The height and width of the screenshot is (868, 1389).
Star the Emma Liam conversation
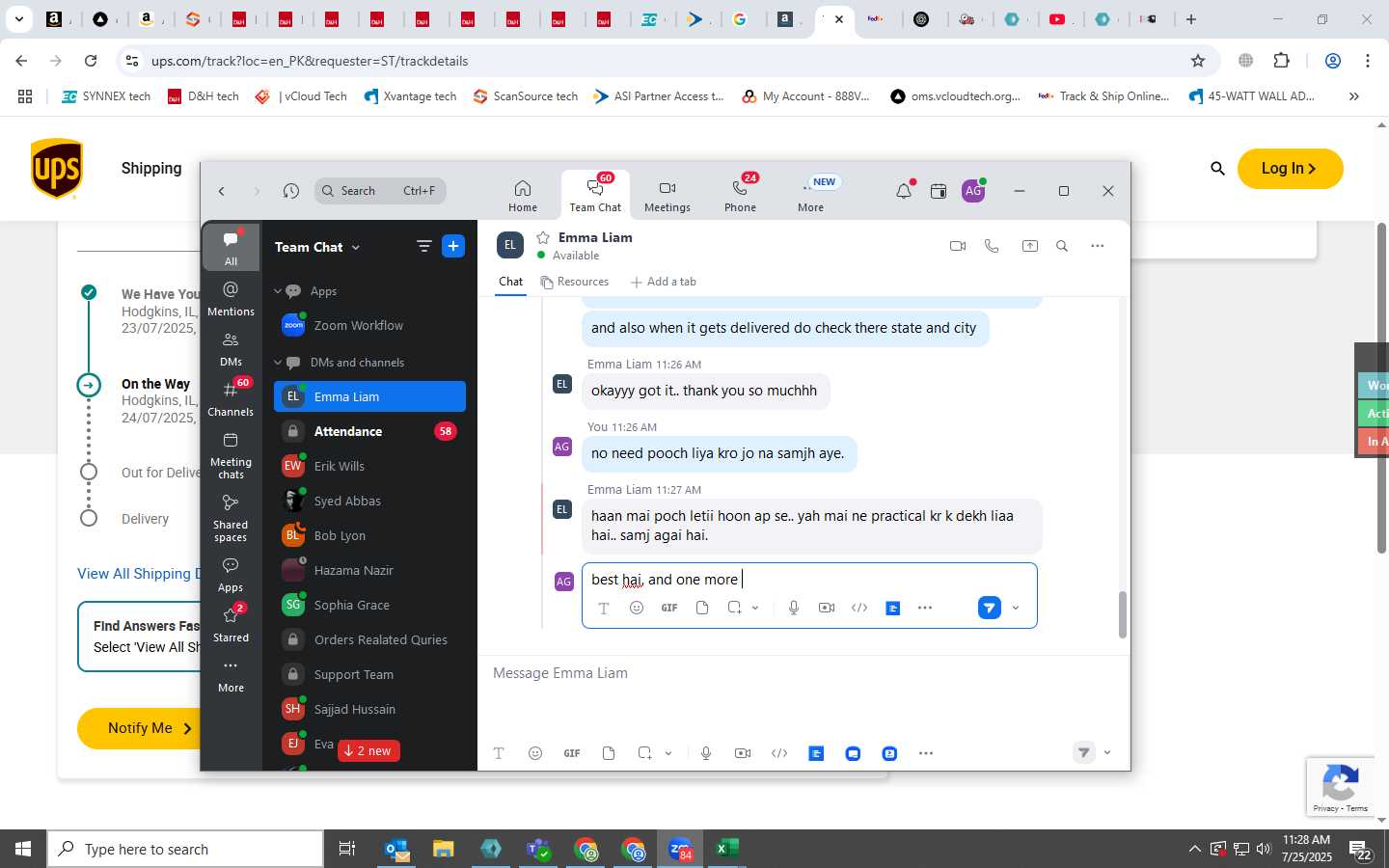pos(543,237)
